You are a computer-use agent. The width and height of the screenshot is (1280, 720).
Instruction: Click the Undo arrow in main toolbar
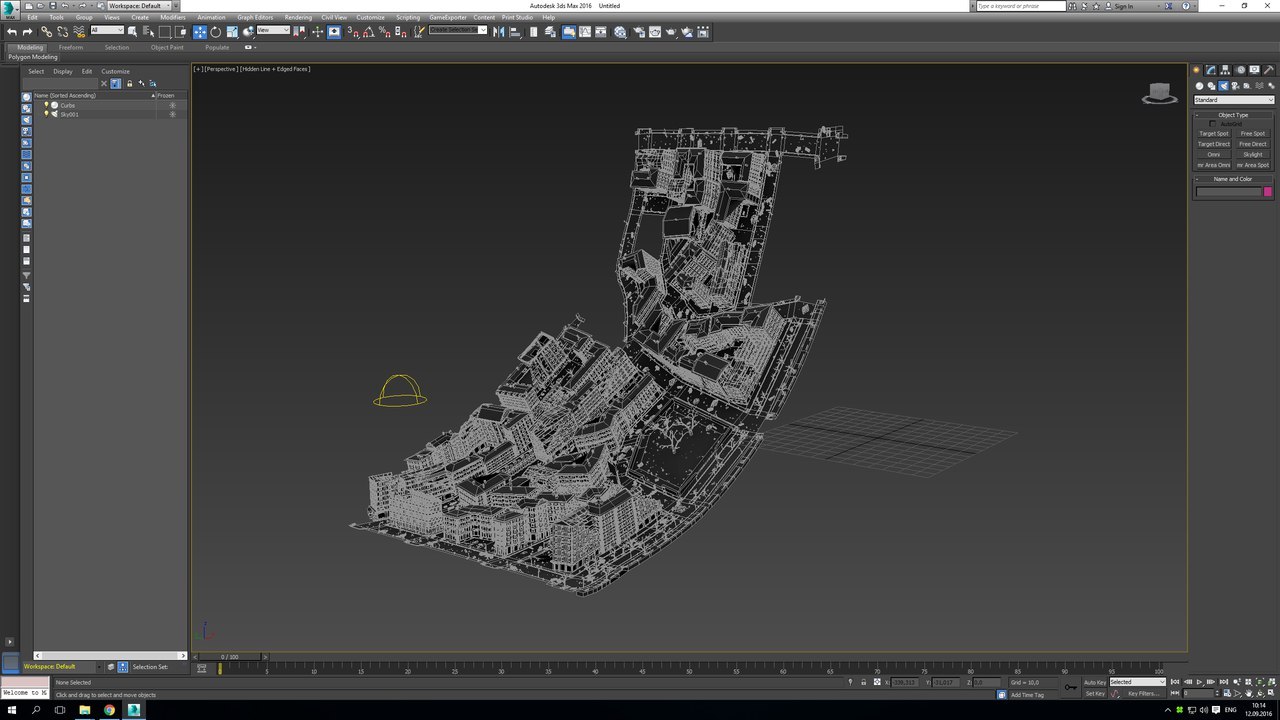click(11, 32)
